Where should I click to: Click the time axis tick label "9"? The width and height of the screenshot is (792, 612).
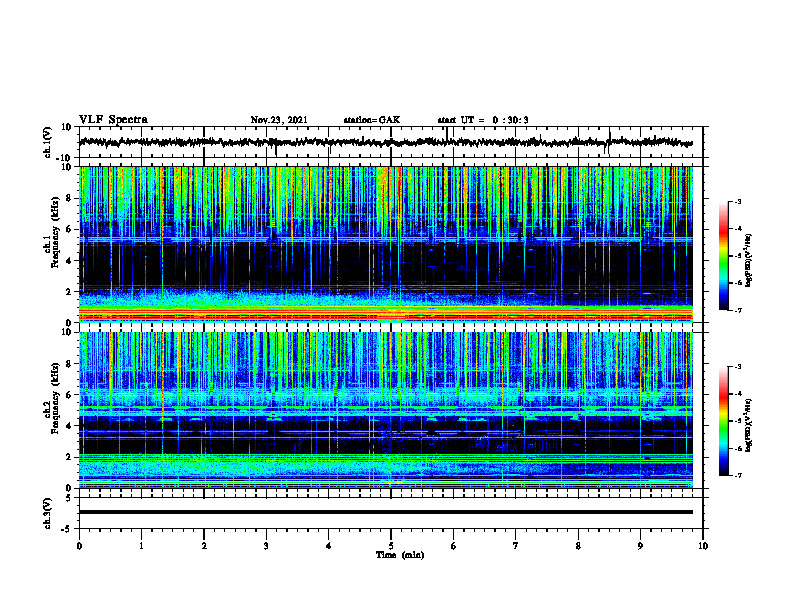pyautogui.click(x=640, y=546)
